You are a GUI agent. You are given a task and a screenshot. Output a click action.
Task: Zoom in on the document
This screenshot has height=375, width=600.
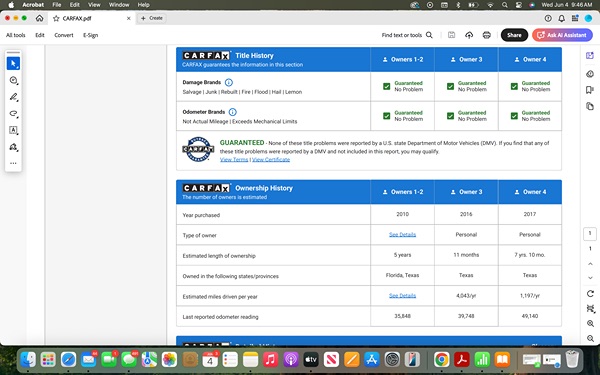(x=590, y=324)
